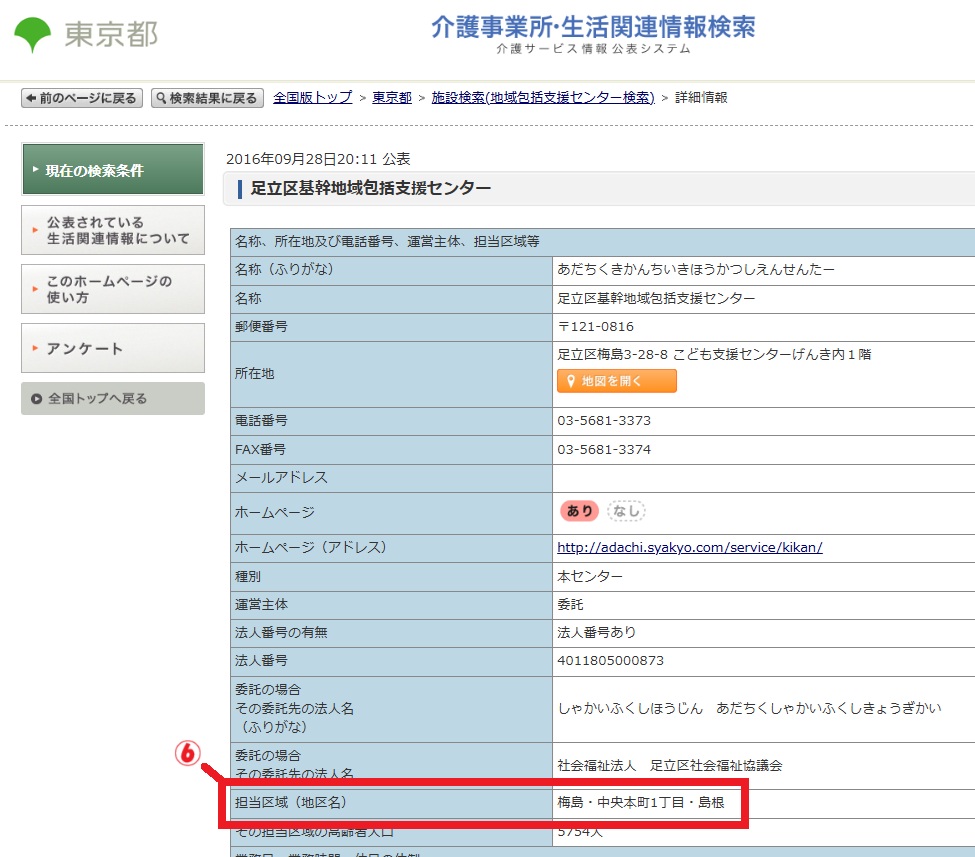
Task: Click the メールアドレス label cell
Action: pos(391,478)
